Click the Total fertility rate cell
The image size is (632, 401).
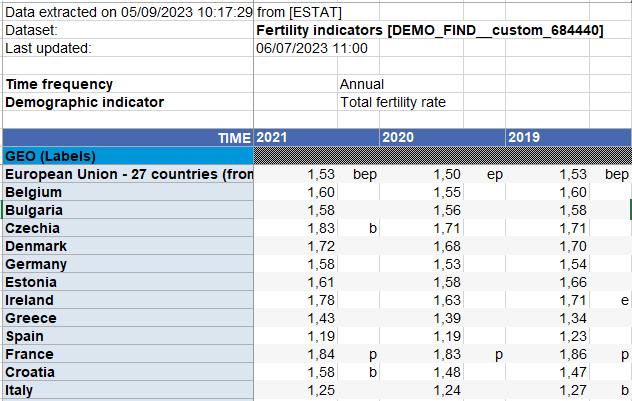pyautogui.click(x=393, y=102)
